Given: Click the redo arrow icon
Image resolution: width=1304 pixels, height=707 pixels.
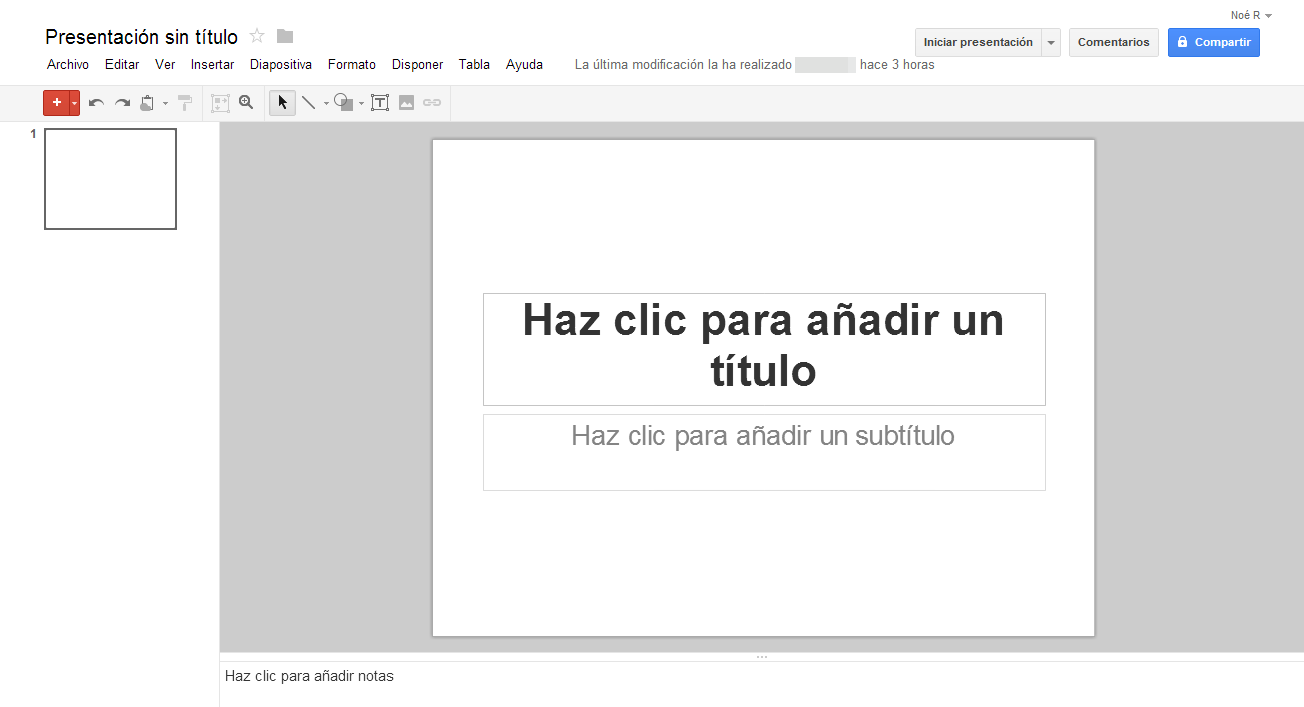Looking at the screenshot, I should (122, 103).
